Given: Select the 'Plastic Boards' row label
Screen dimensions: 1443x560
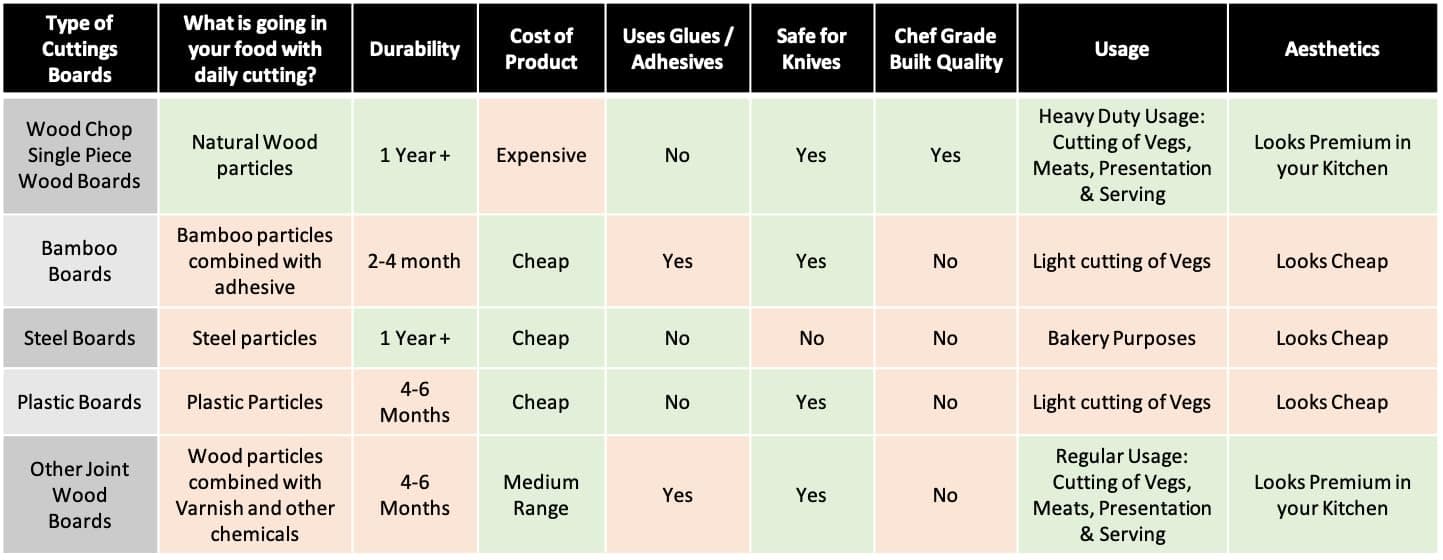Looking at the screenshot, I should (x=80, y=402).
